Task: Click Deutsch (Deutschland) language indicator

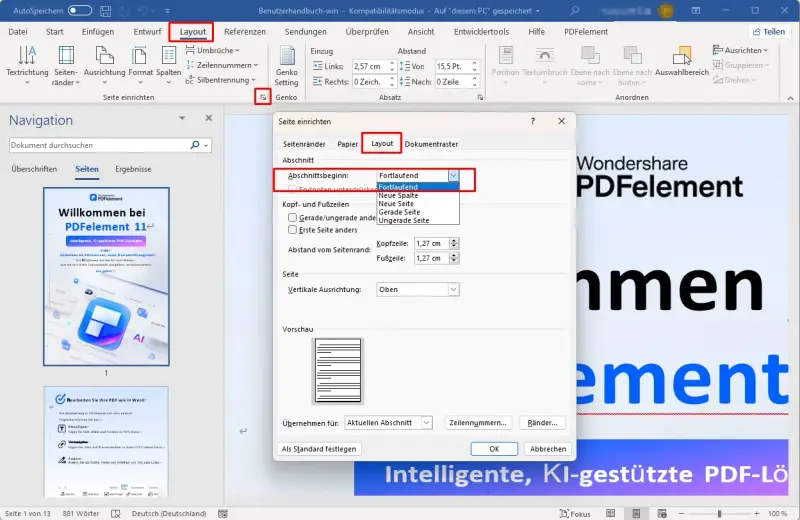Action: [x=169, y=513]
